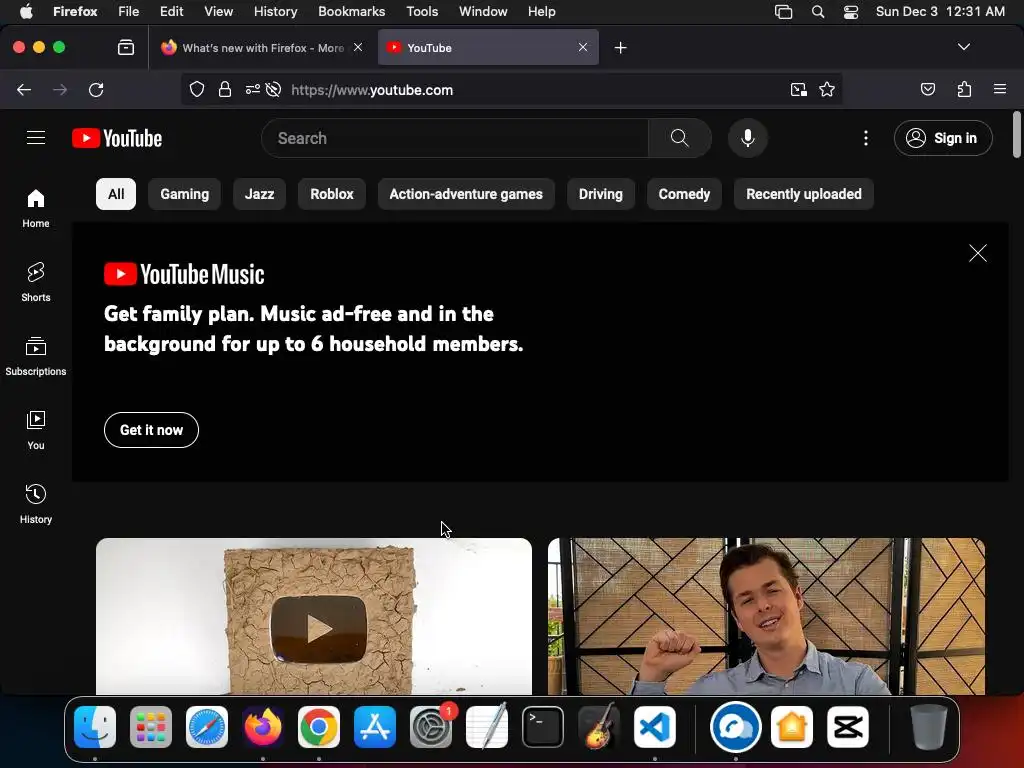Show site security padlock info
Screen dimensions: 1024x768
click(x=225, y=89)
